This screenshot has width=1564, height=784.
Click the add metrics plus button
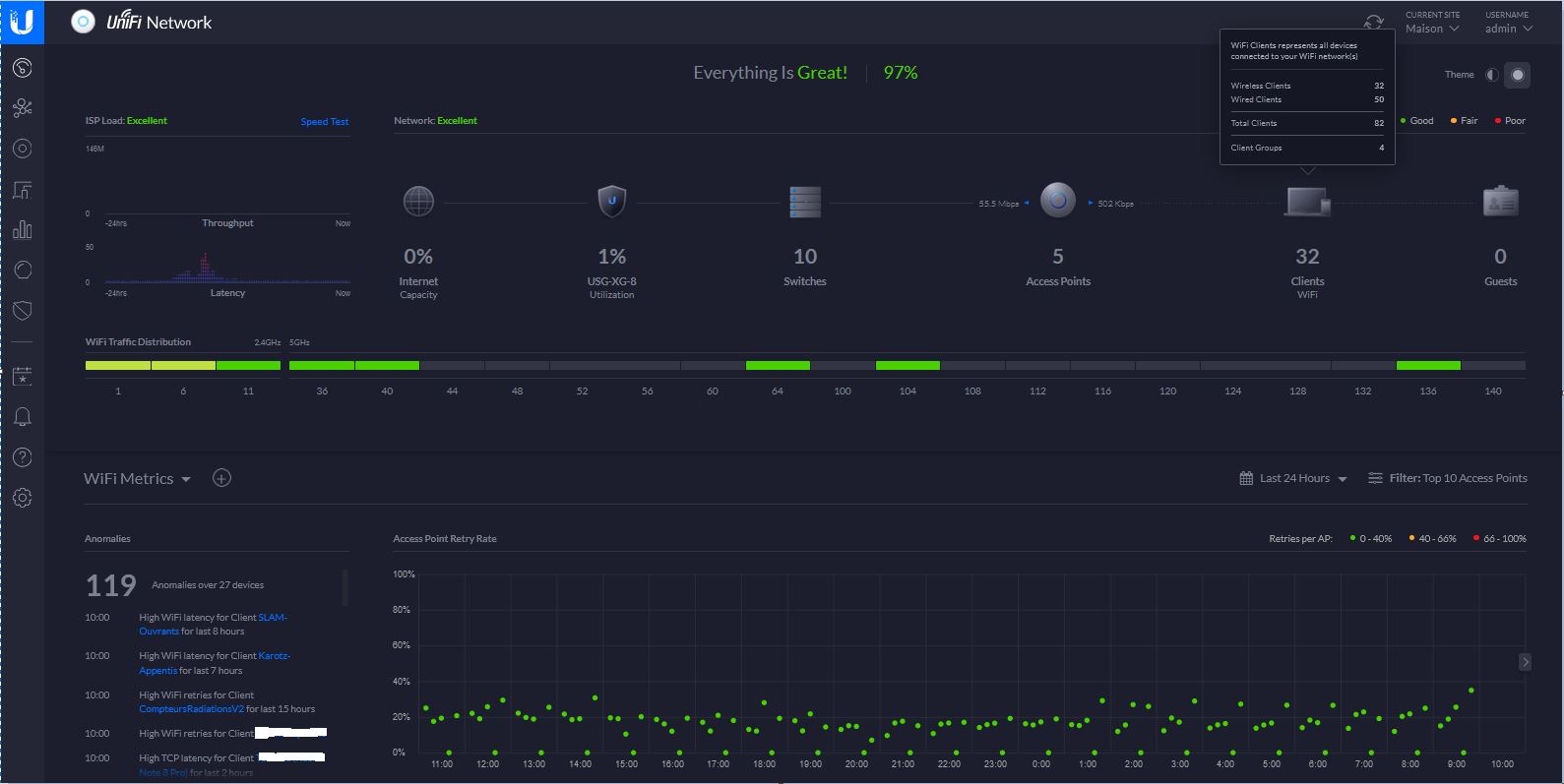(x=222, y=478)
